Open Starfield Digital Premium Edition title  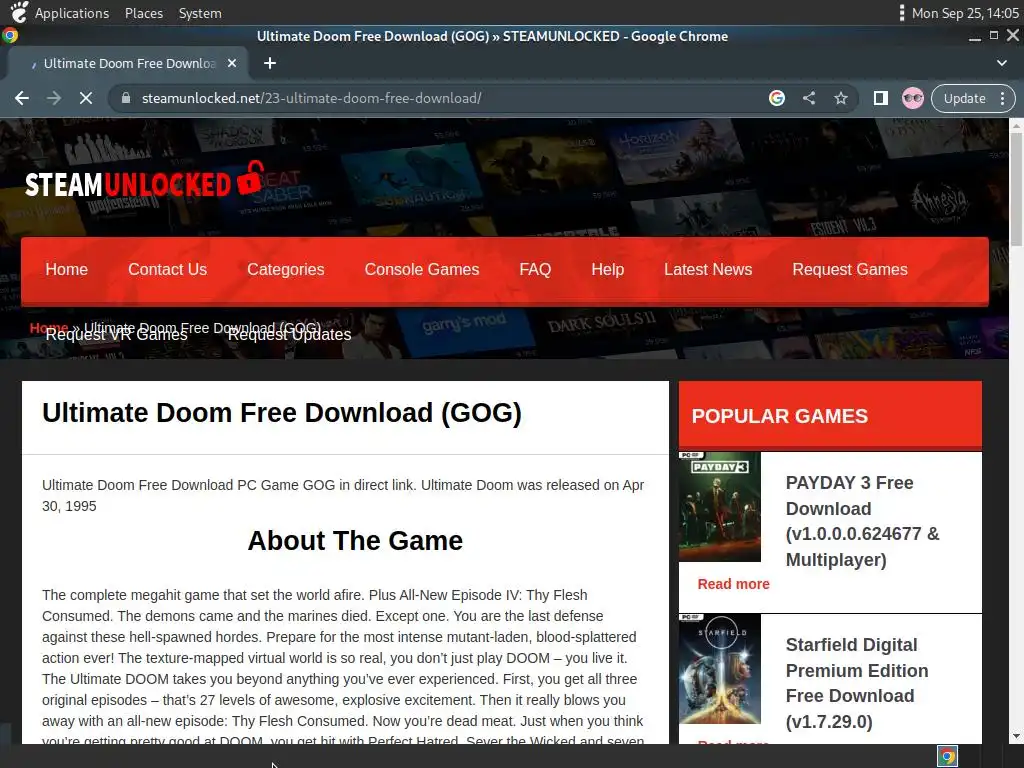(856, 683)
